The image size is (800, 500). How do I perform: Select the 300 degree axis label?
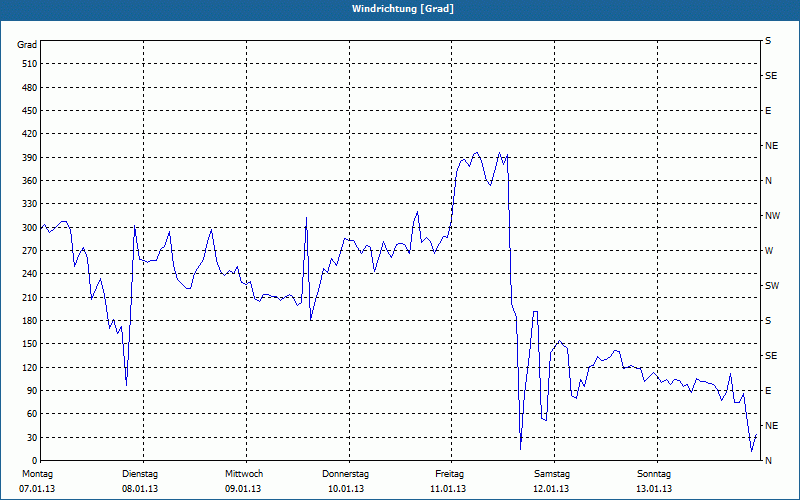(x=29, y=228)
